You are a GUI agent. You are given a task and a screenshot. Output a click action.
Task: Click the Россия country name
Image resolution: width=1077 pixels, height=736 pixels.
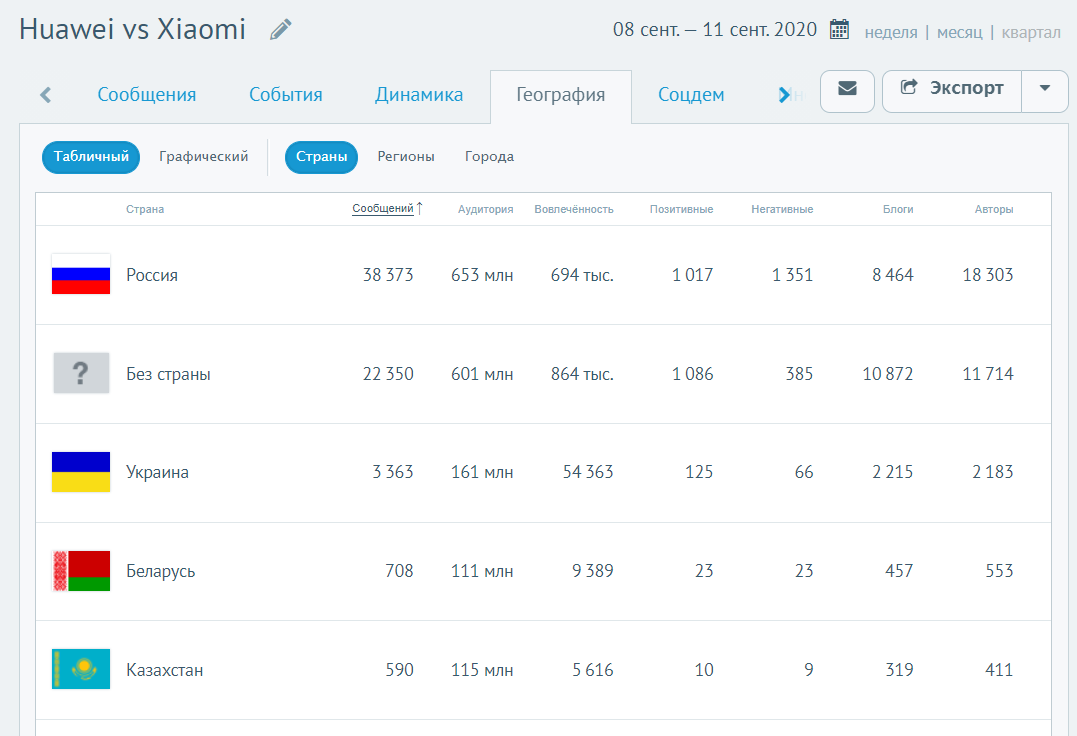click(x=152, y=275)
